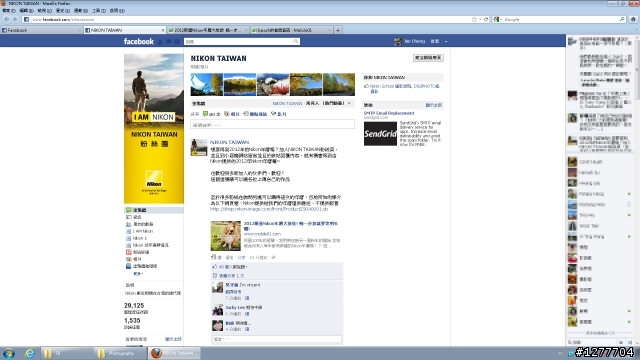Select the wall item in the left sidebar

point(153,210)
